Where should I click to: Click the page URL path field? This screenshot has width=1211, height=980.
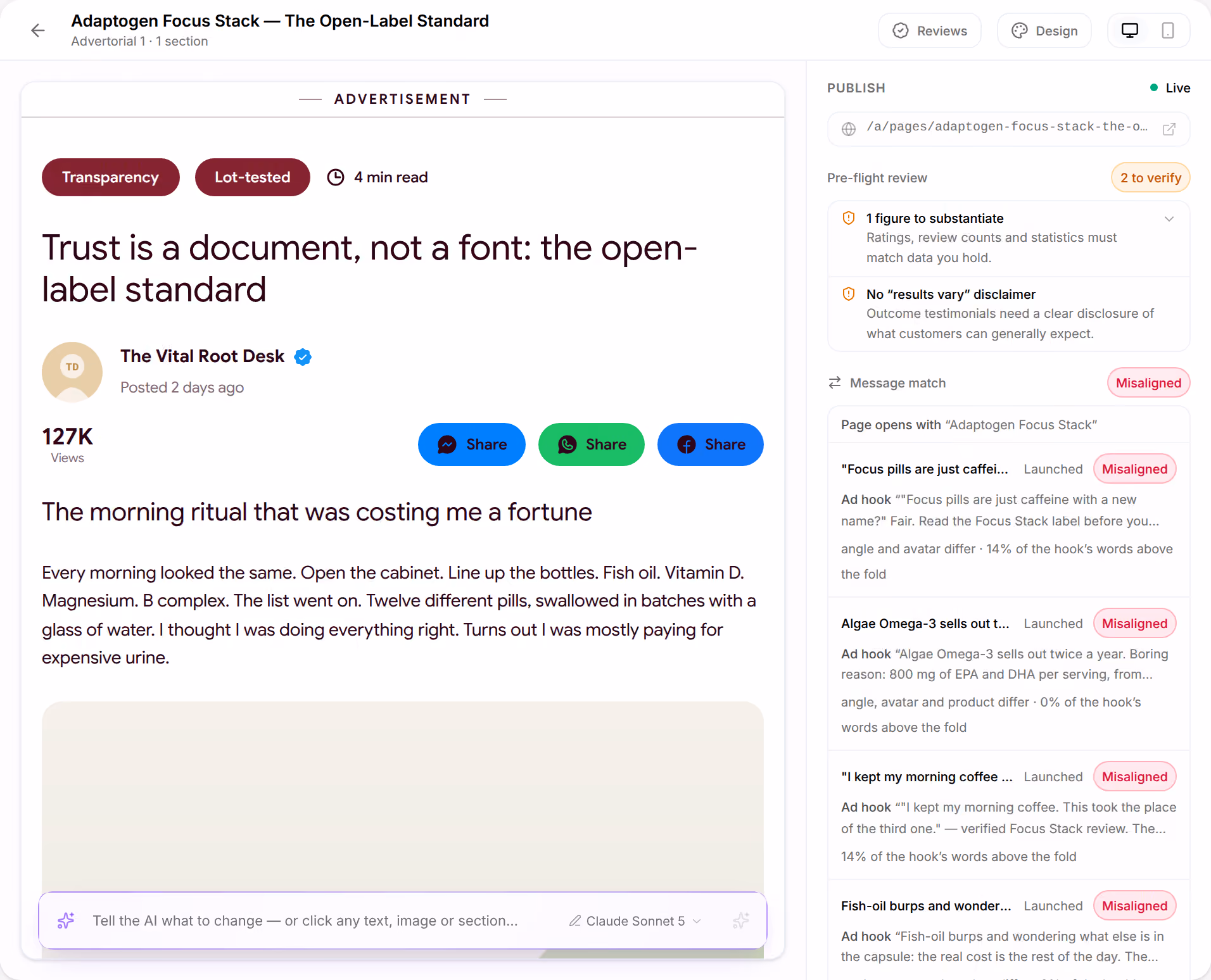tap(1008, 129)
